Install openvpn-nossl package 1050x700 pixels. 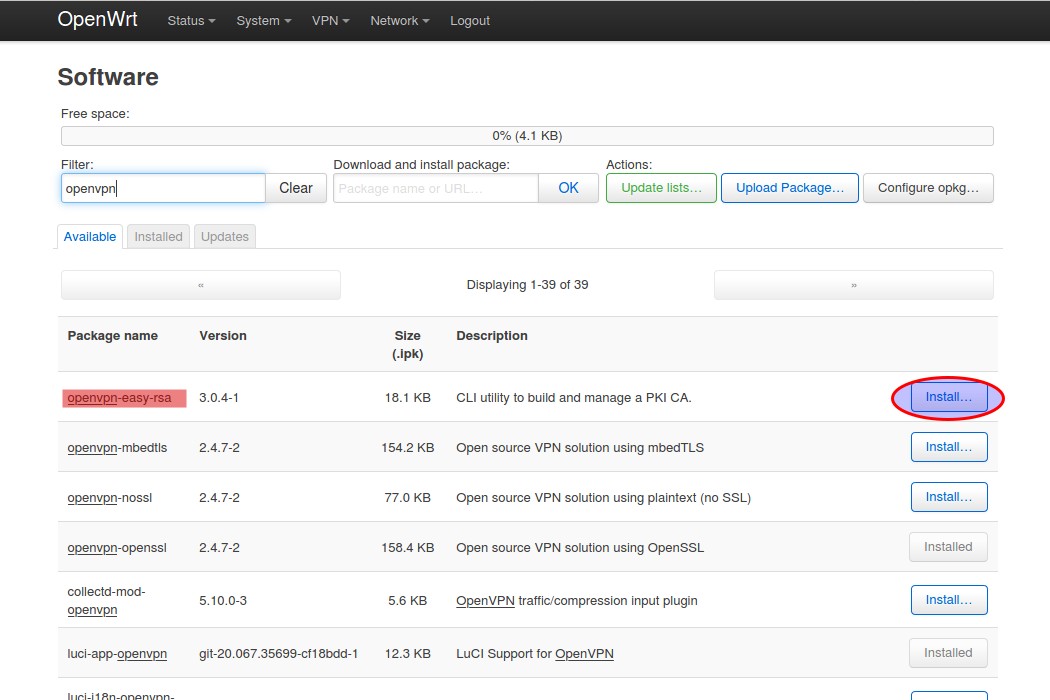click(949, 497)
